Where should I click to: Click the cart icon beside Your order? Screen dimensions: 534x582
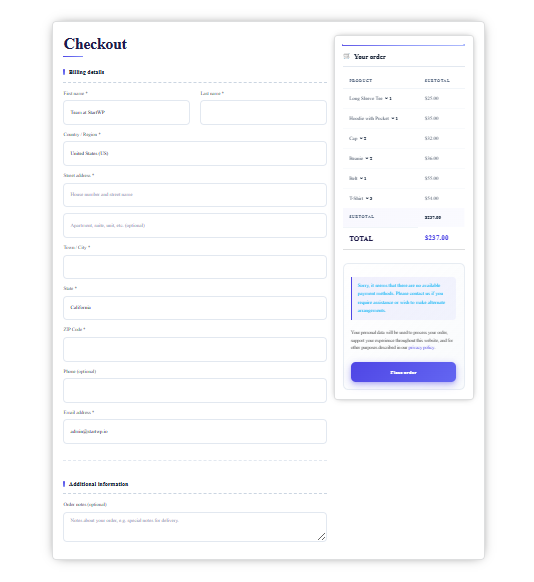coord(346,56)
